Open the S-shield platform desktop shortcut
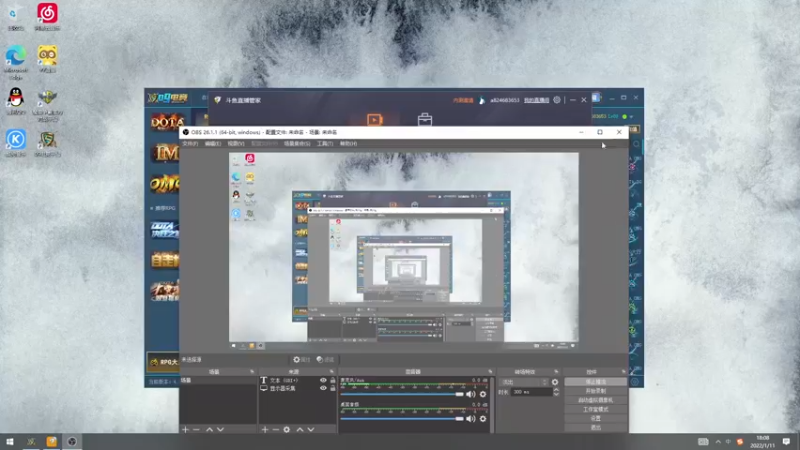Screen dimensions: 800x450 click(47, 143)
